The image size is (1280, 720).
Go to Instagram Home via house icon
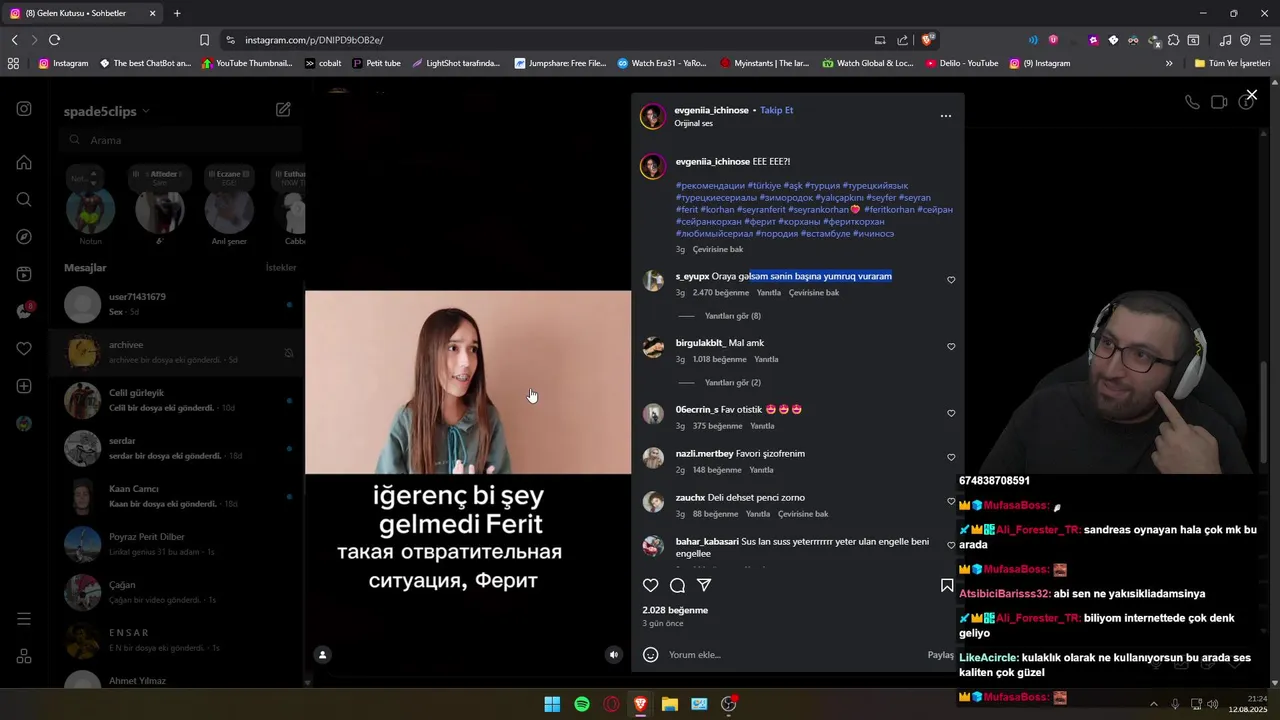click(x=24, y=162)
